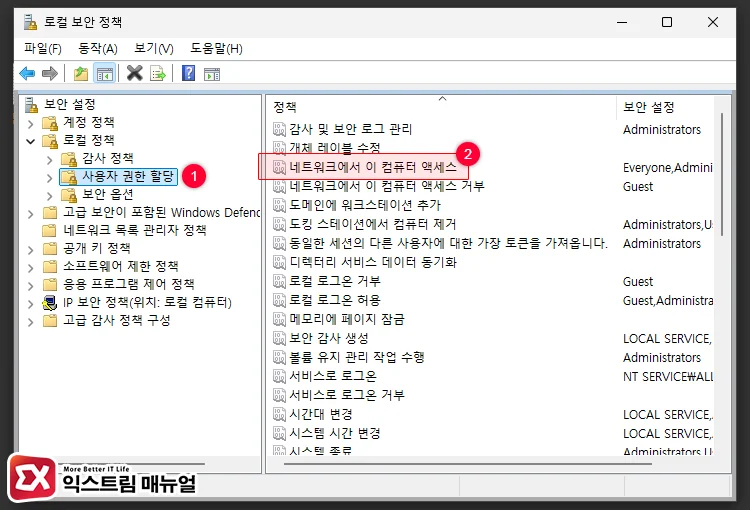The image size is (750, 510).
Task: Click the Everyone,Admini security setting value
Action: (x=668, y=167)
